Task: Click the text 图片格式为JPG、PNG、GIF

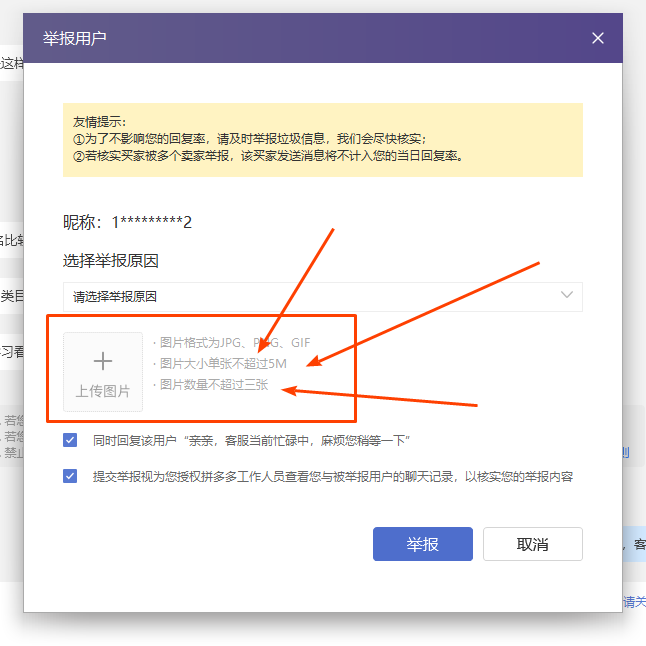Action: pos(235,342)
